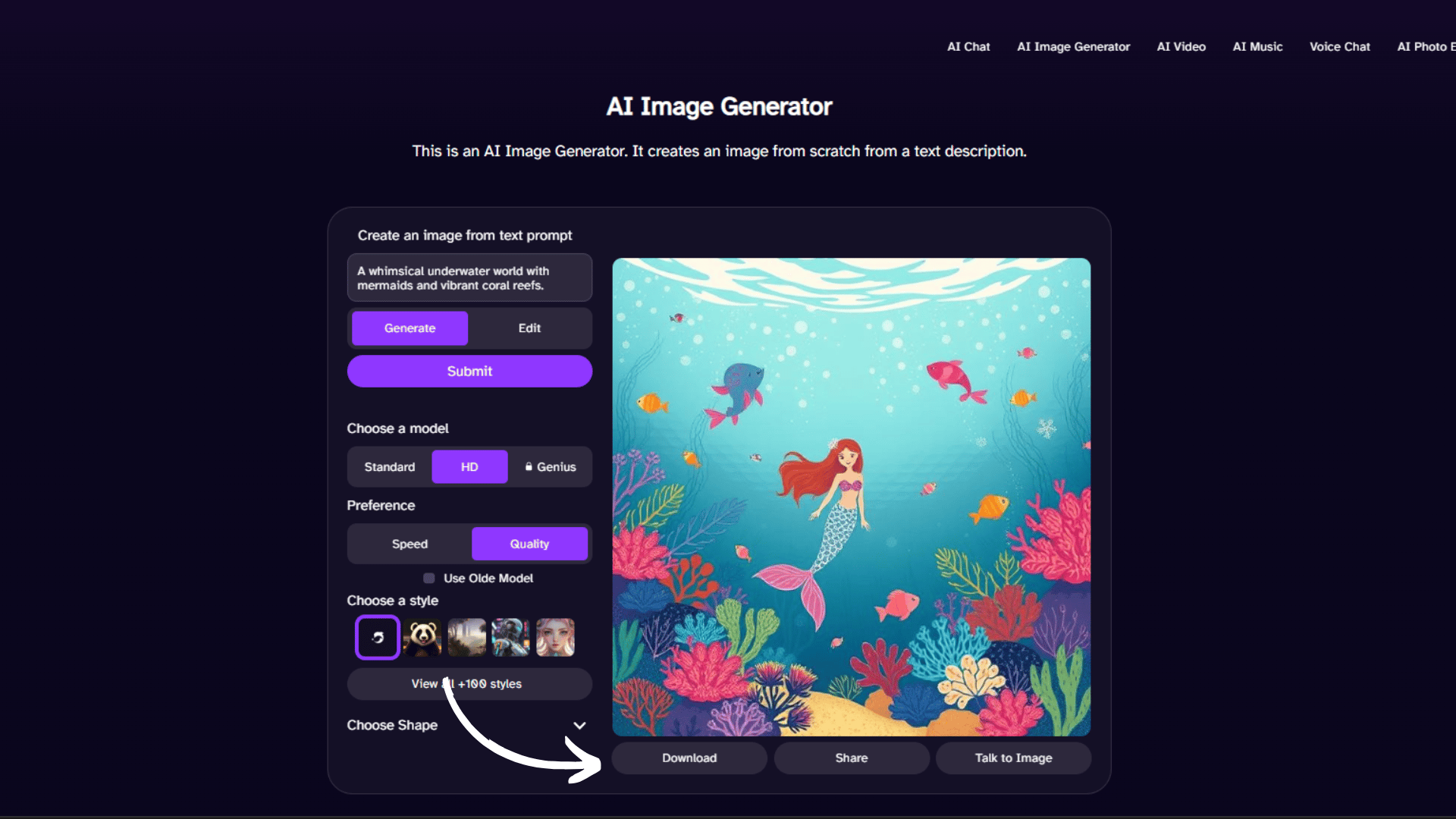The width and height of the screenshot is (1456, 819).
Task: Enable the Use Olde Model checkbox
Action: tap(429, 579)
